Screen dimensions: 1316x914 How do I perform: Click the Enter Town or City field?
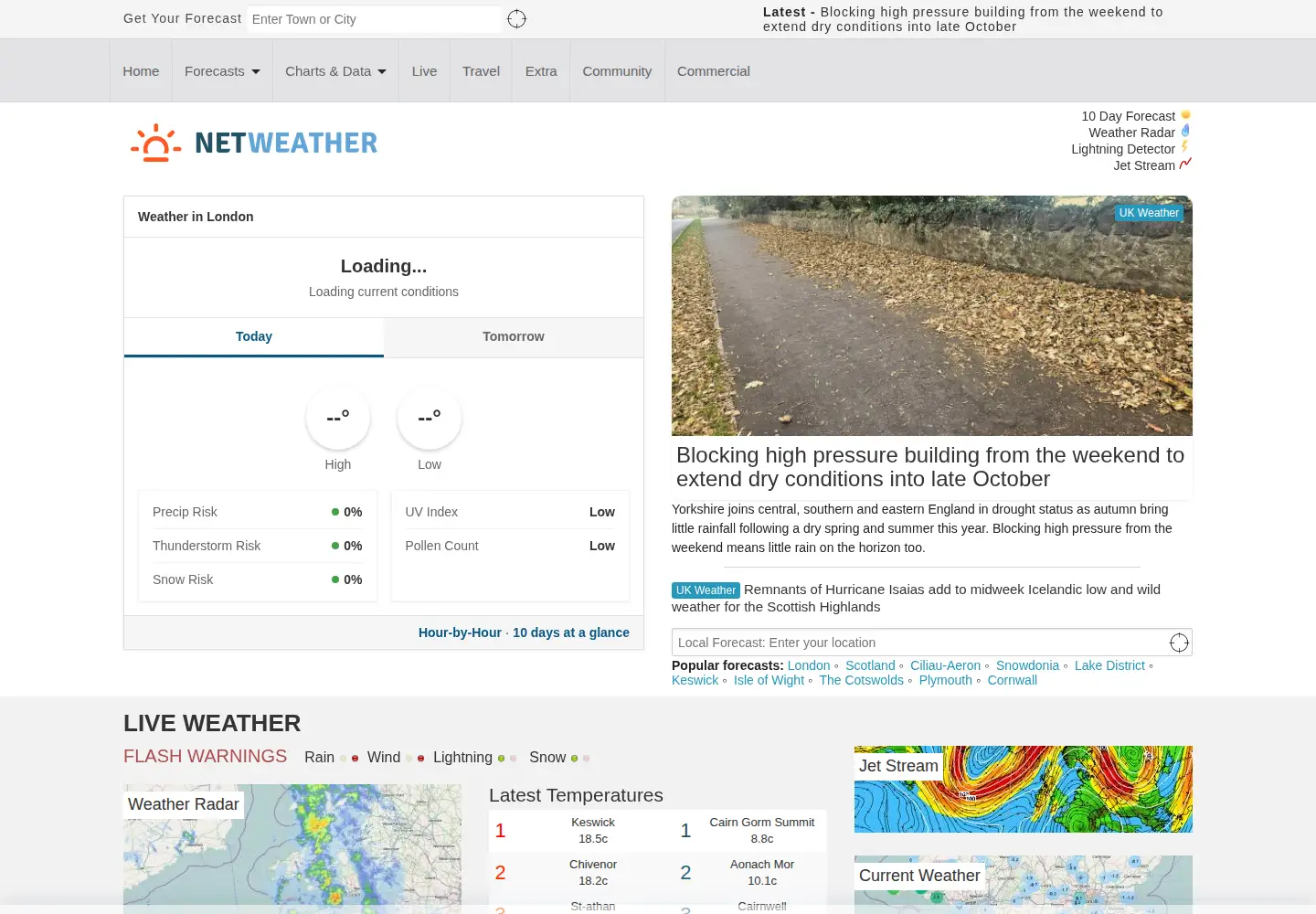click(x=375, y=19)
